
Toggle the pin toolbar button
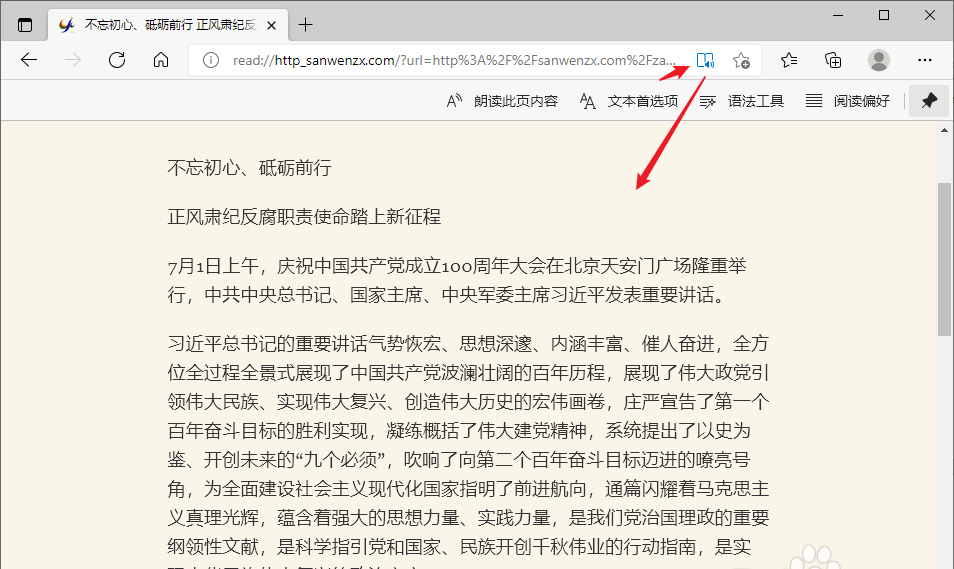pos(928,101)
